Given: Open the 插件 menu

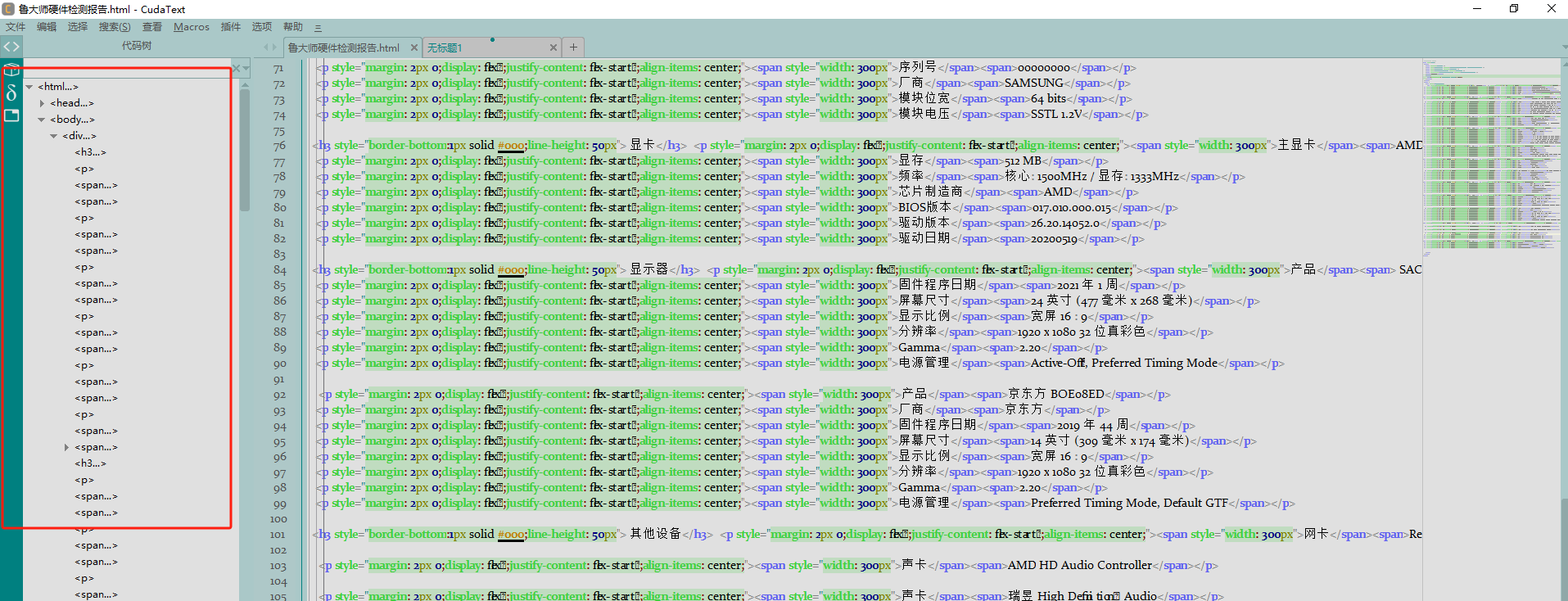Looking at the screenshot, I should [231, 27].
